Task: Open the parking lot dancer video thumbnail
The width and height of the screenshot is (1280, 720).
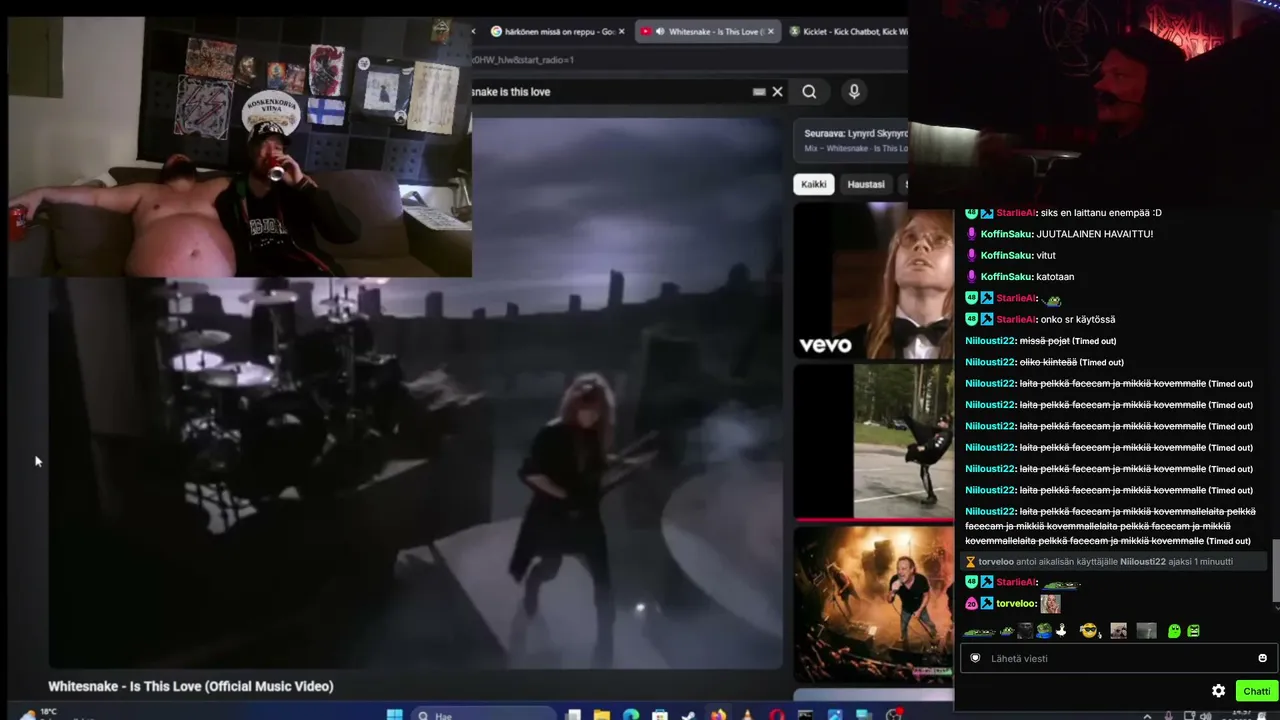Action: pos(873,441)
